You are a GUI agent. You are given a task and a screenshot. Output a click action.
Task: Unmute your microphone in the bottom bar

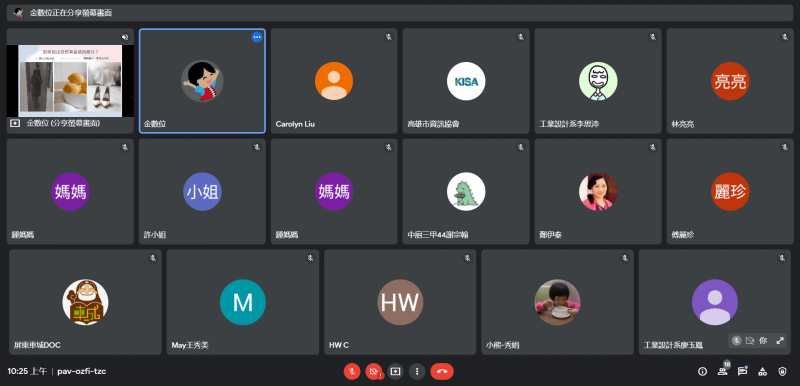352,371
